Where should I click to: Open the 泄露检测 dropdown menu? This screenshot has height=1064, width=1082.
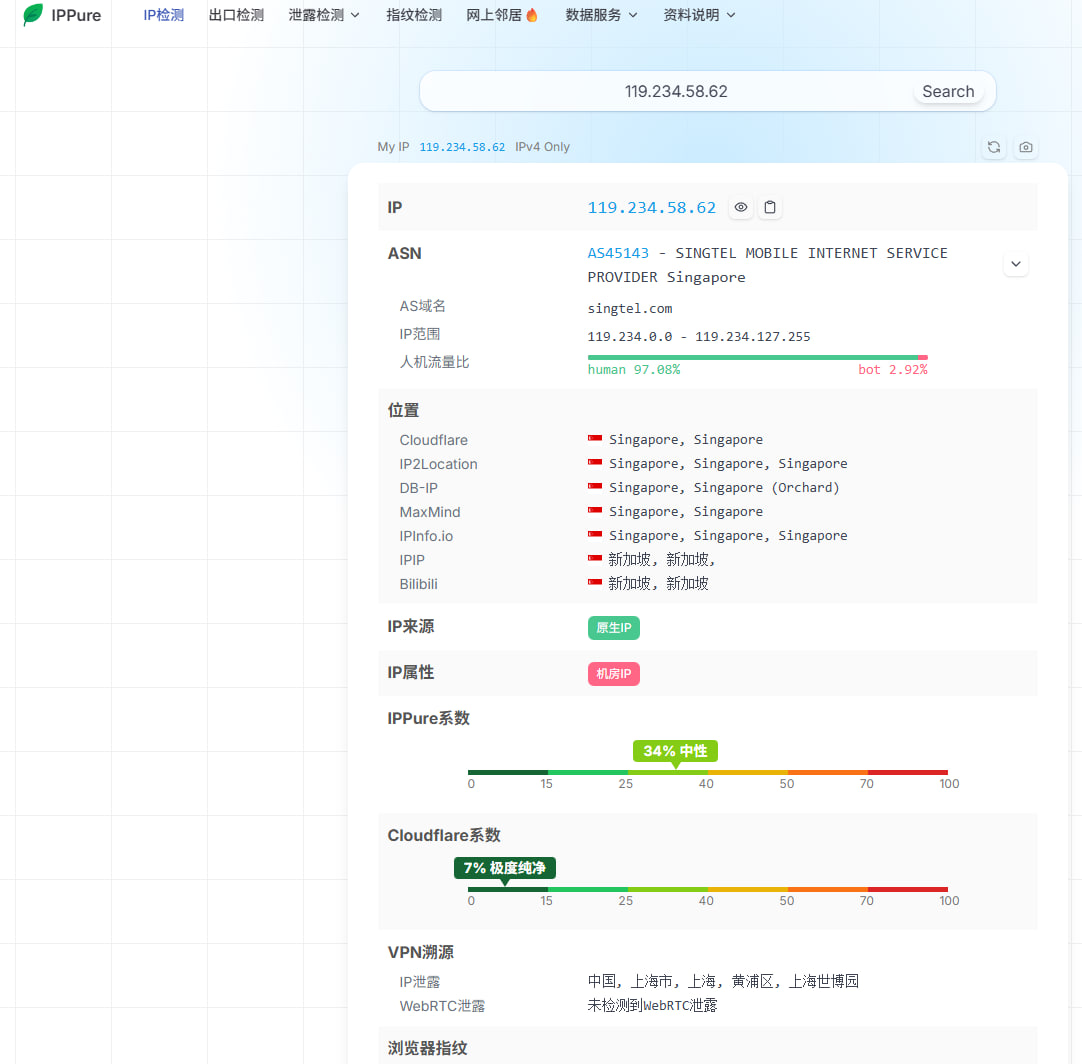324,15
